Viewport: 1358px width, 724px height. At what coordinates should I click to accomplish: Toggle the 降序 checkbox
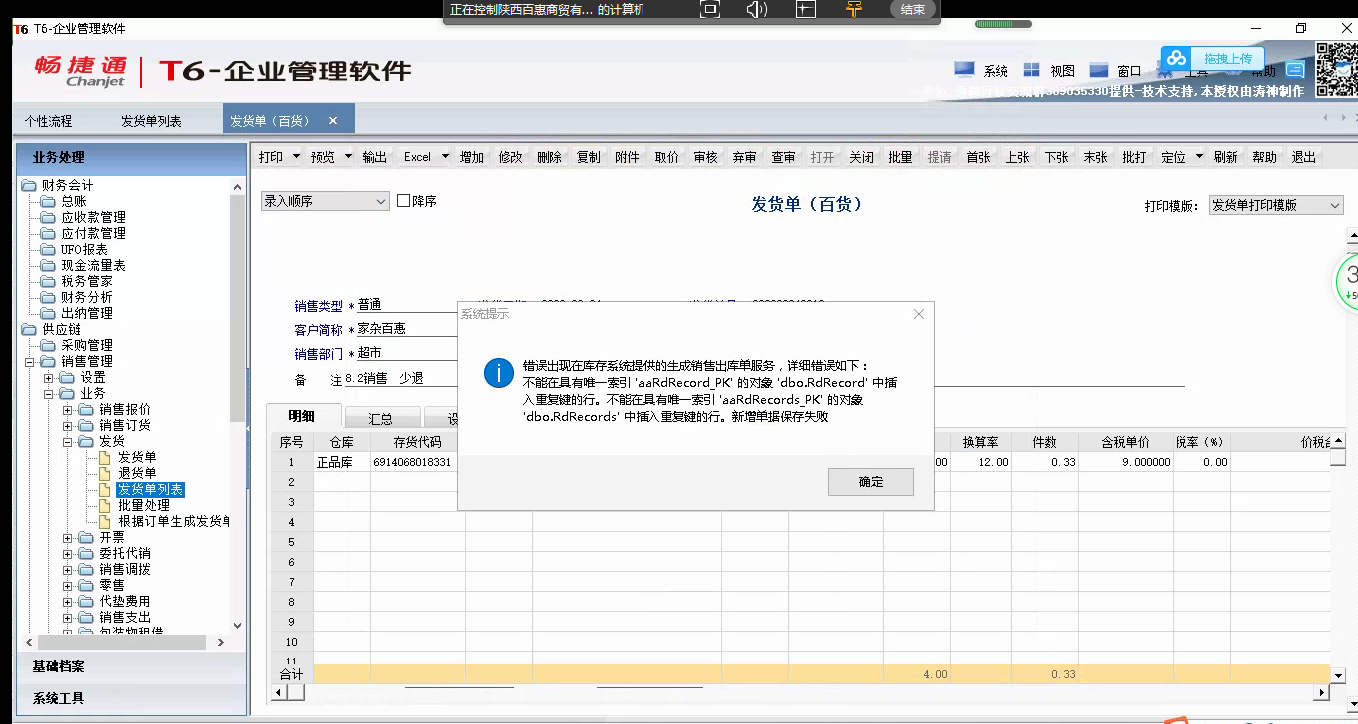tap(403, 201)
